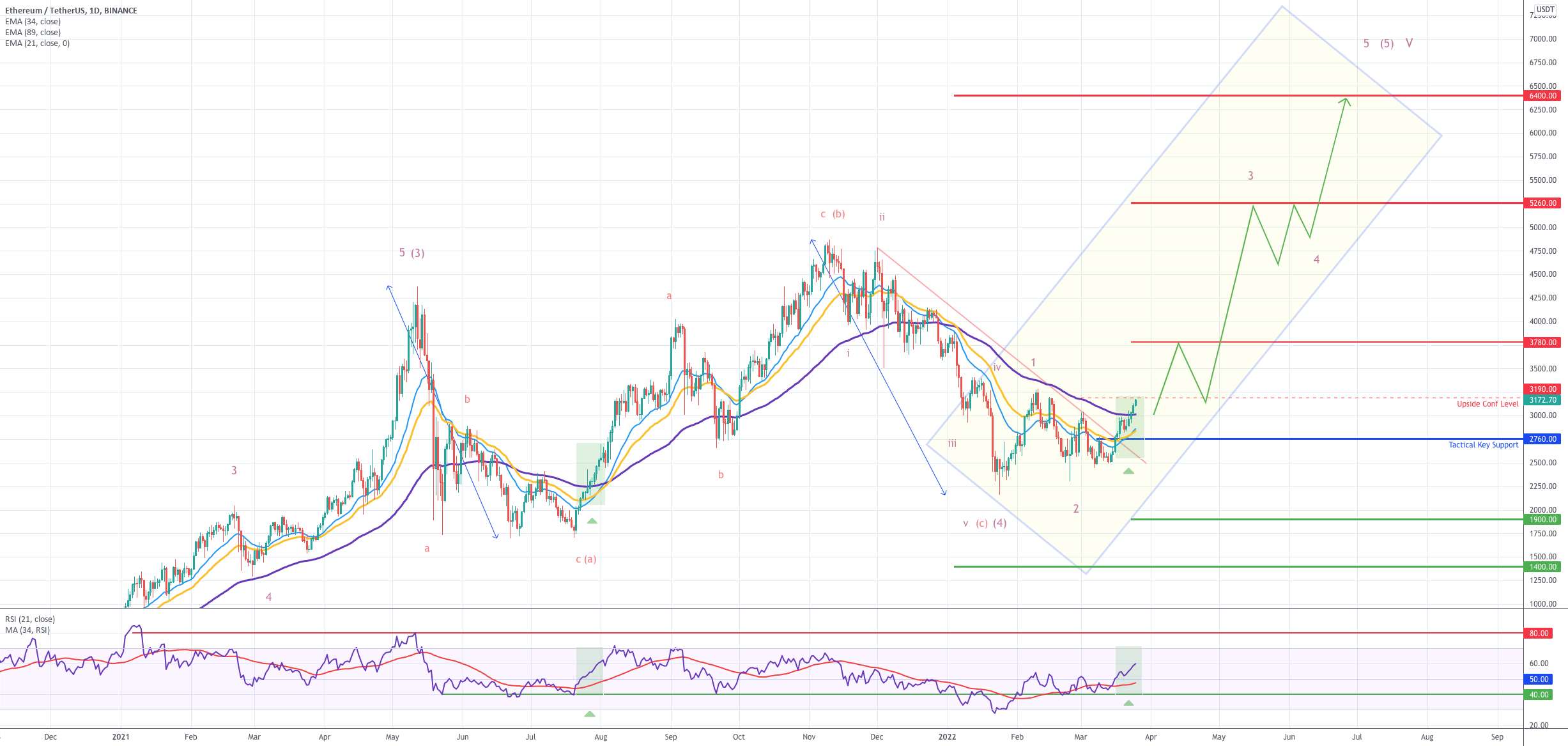1568x746 pixels.
Task: Click the Tactical Key Support annotation
Action: coord(1483,445)
